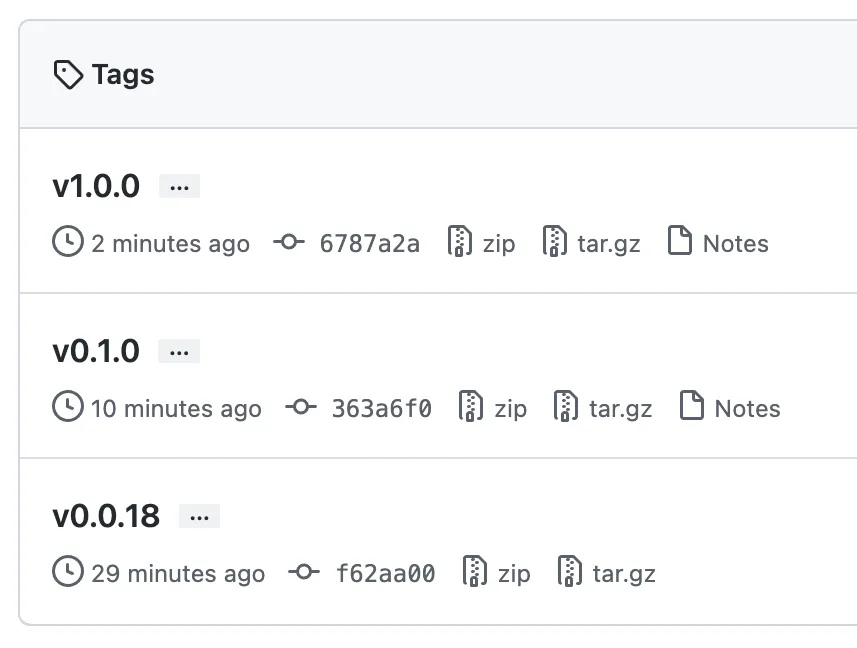Screen dimensions: 857x648
Task: Download the v0.0.18 zip archive
Action: [x=513, y=573]
